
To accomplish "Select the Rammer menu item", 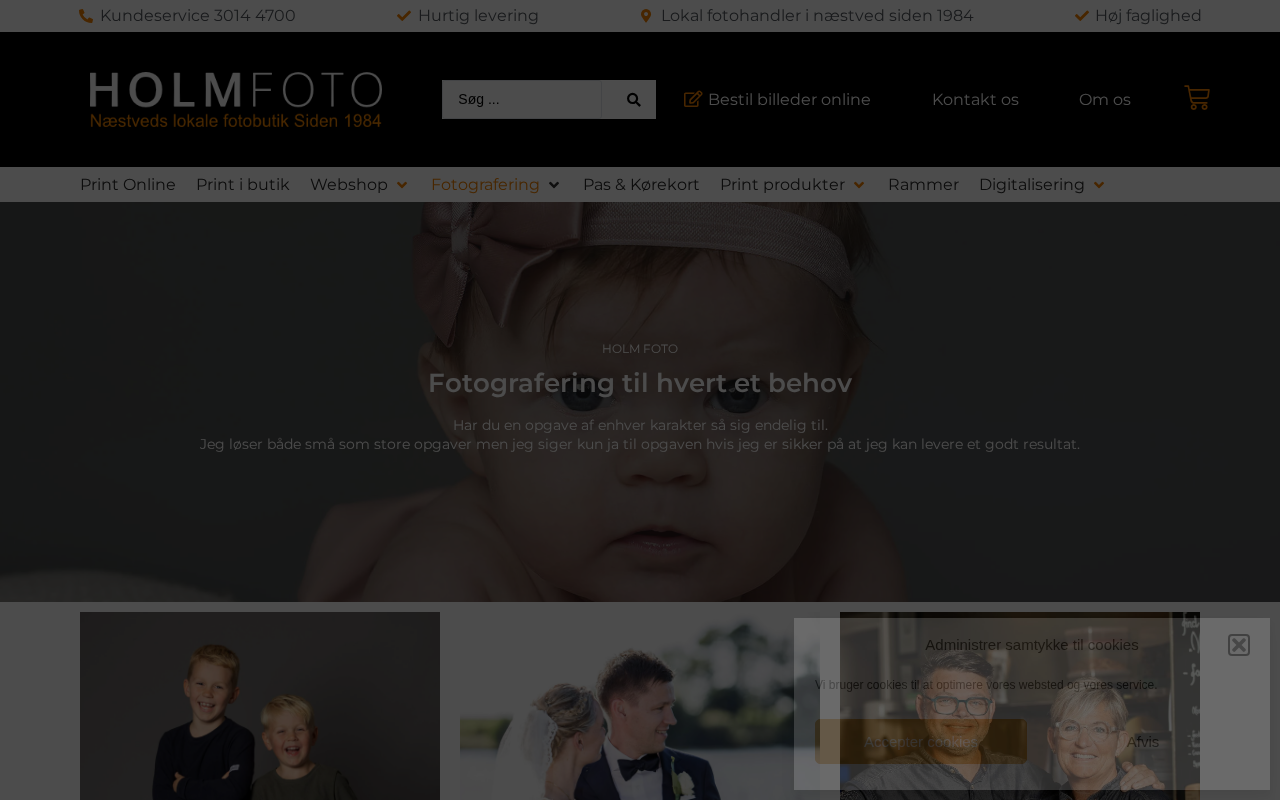I will click(x=923, y=185).
